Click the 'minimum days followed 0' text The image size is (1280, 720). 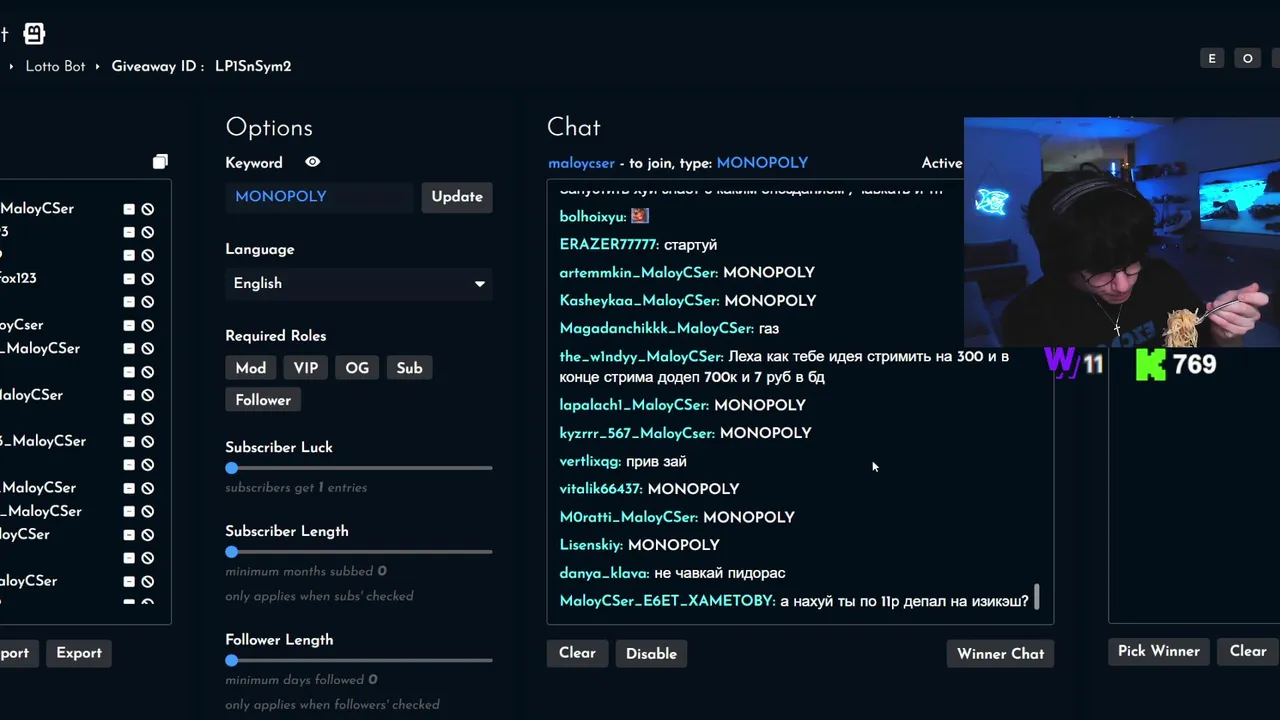click(301, 680)
